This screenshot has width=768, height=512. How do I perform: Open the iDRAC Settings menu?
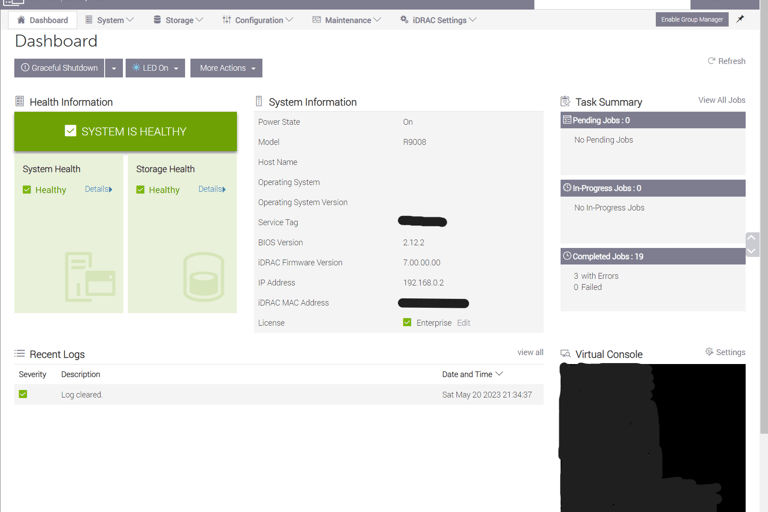coord(438,20)
